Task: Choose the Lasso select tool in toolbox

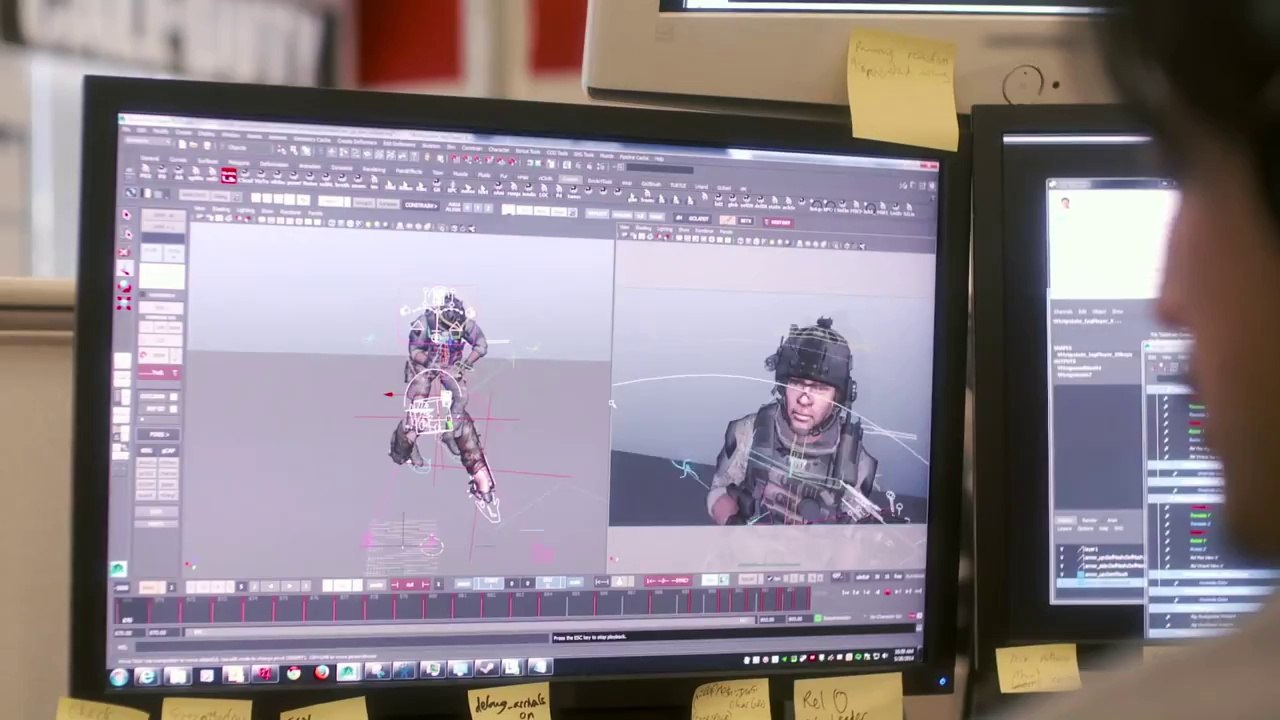Action: coord(126,232)
